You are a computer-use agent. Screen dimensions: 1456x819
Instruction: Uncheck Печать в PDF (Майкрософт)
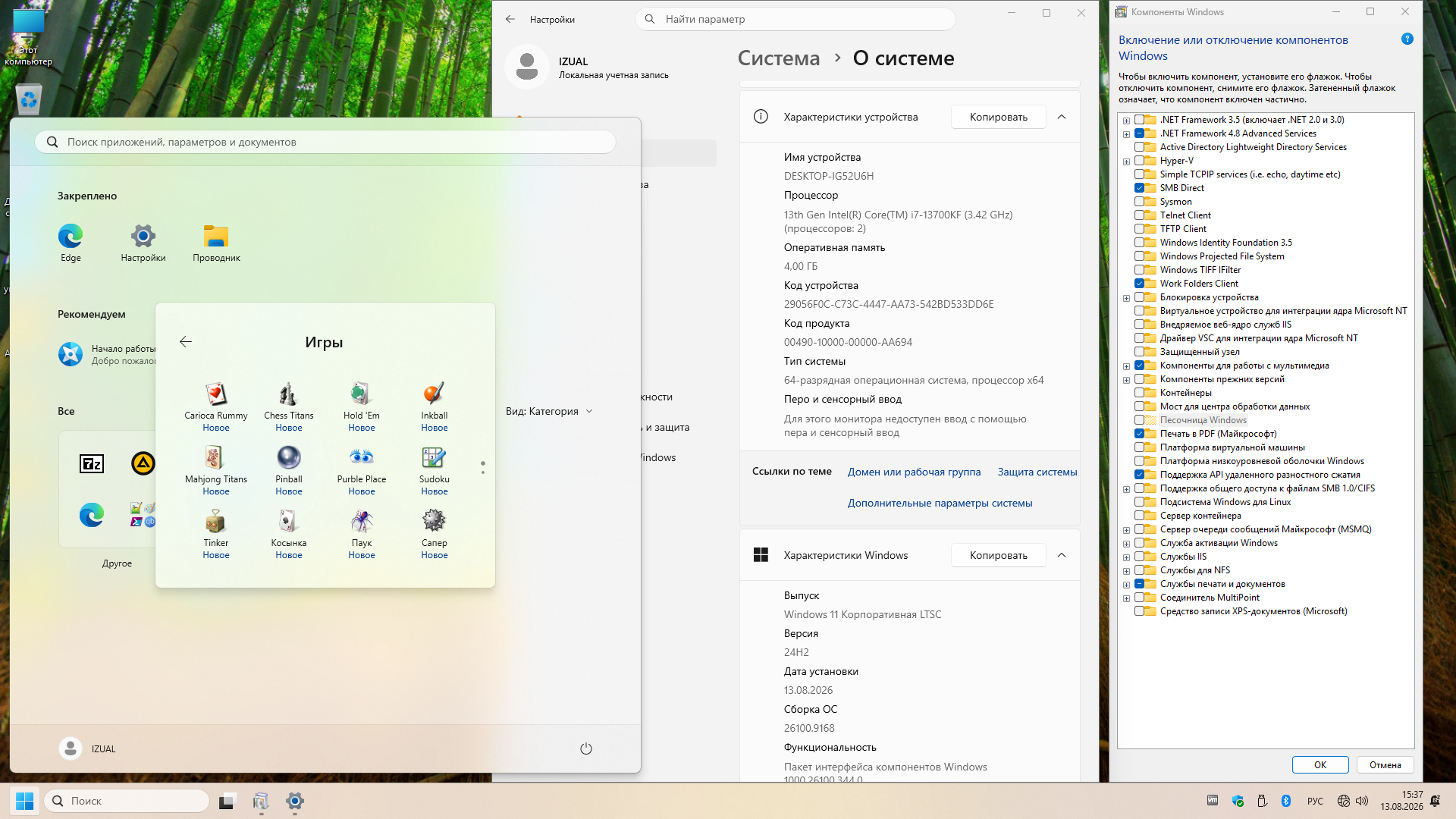pyautogui.click(x=1140, y=434)
